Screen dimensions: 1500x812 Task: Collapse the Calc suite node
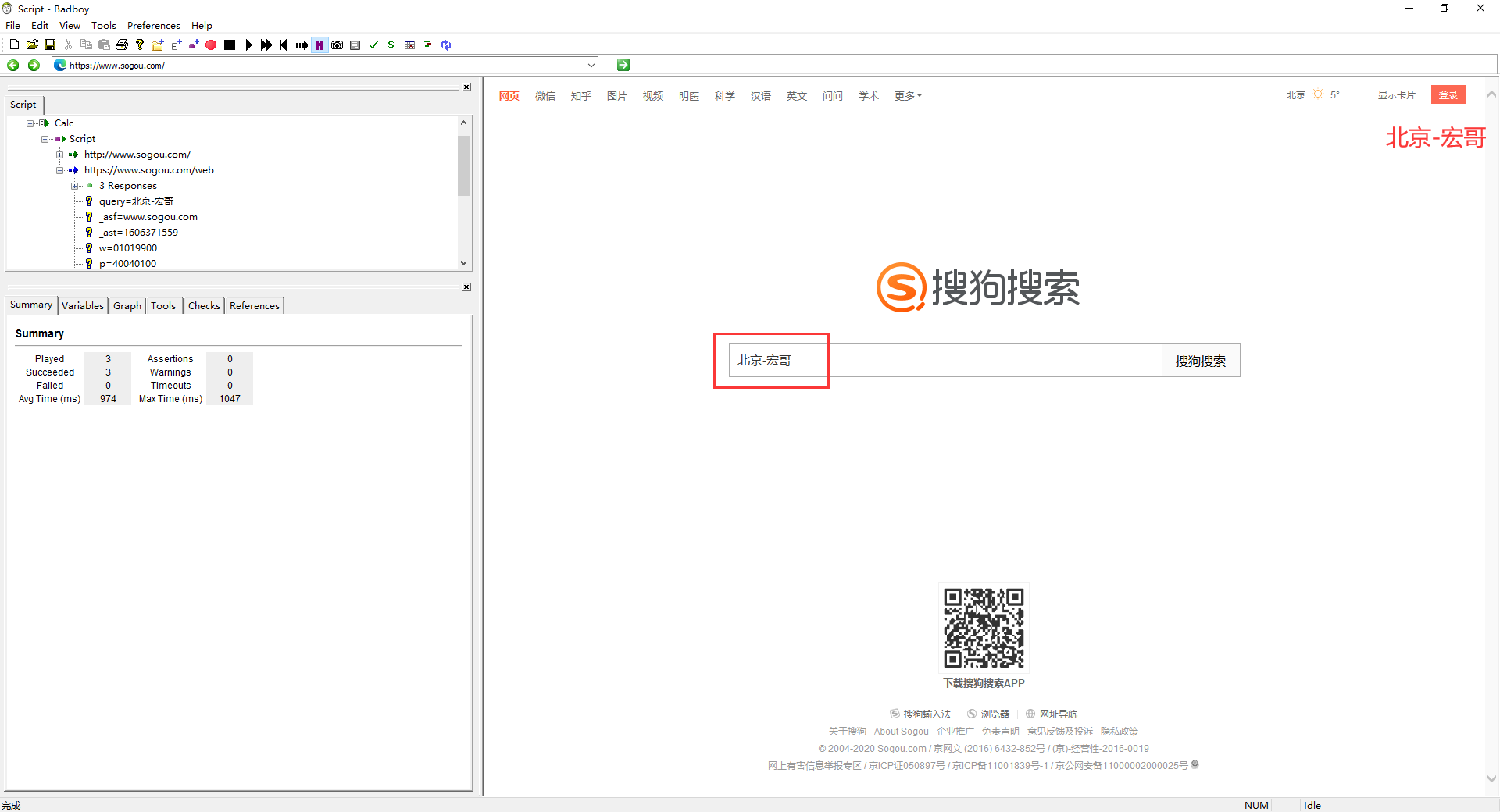[30, 123]
